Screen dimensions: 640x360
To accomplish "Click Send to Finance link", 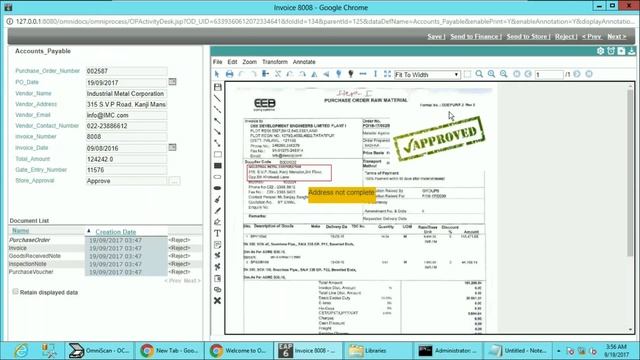I will (476, 37).
